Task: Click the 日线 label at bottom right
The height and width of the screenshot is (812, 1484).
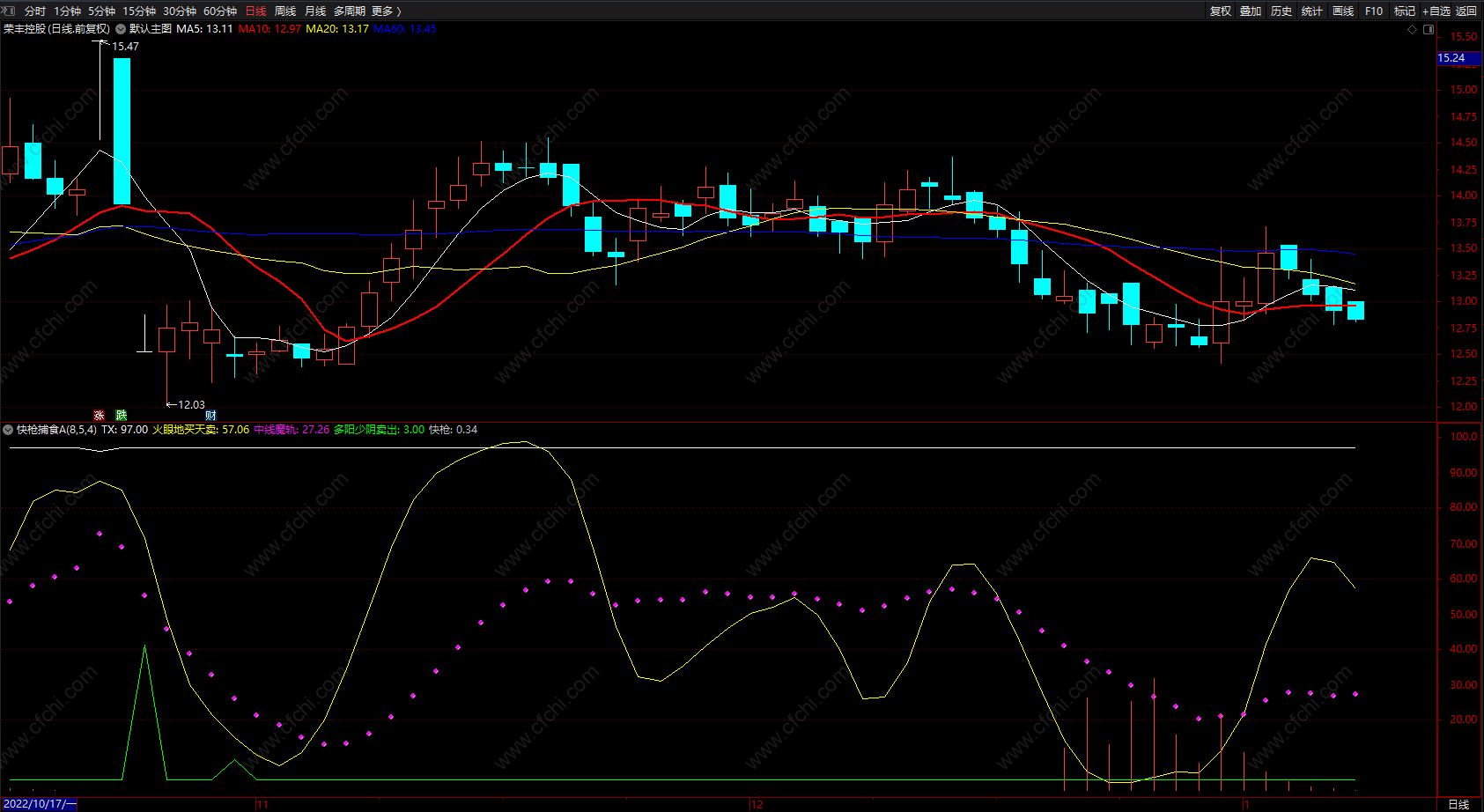Action: (1458, 805)
